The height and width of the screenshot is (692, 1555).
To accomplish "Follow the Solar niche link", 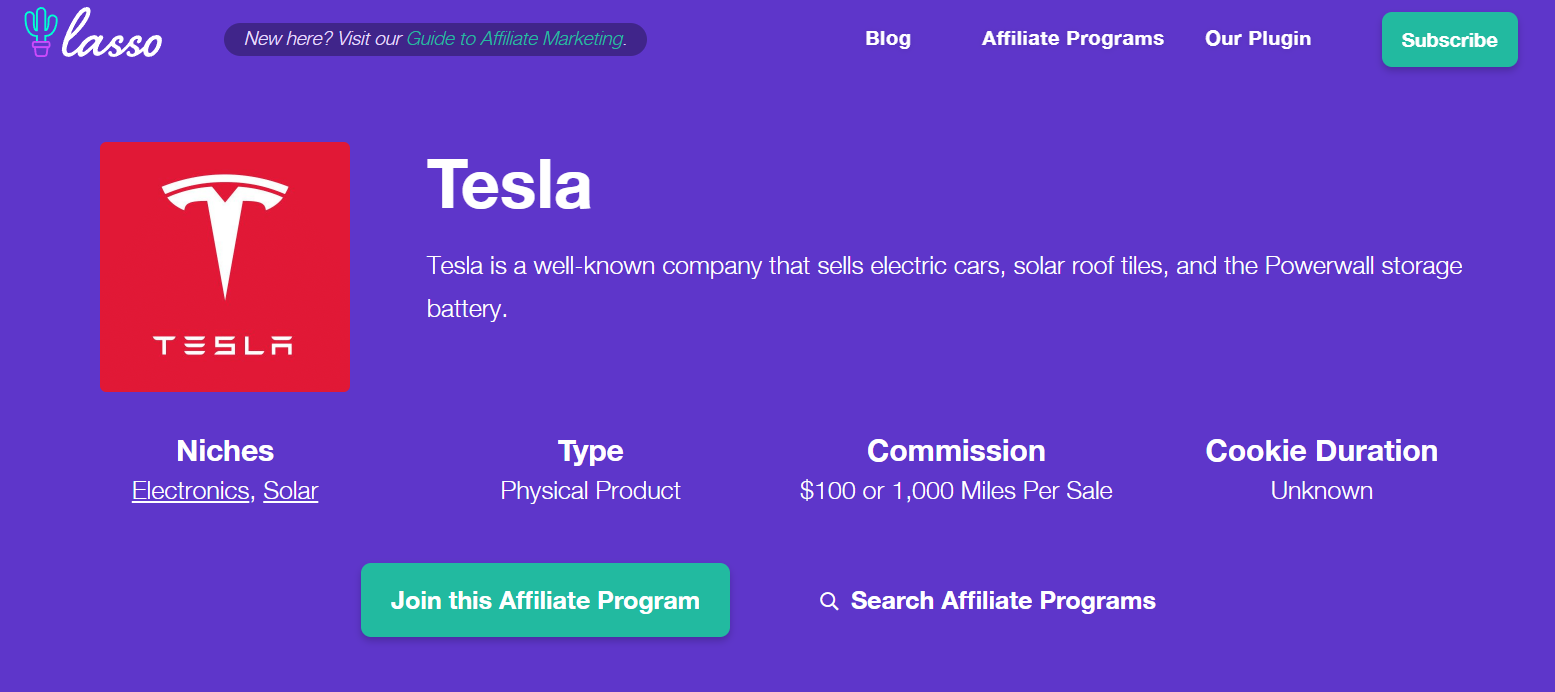I will 291,491.
